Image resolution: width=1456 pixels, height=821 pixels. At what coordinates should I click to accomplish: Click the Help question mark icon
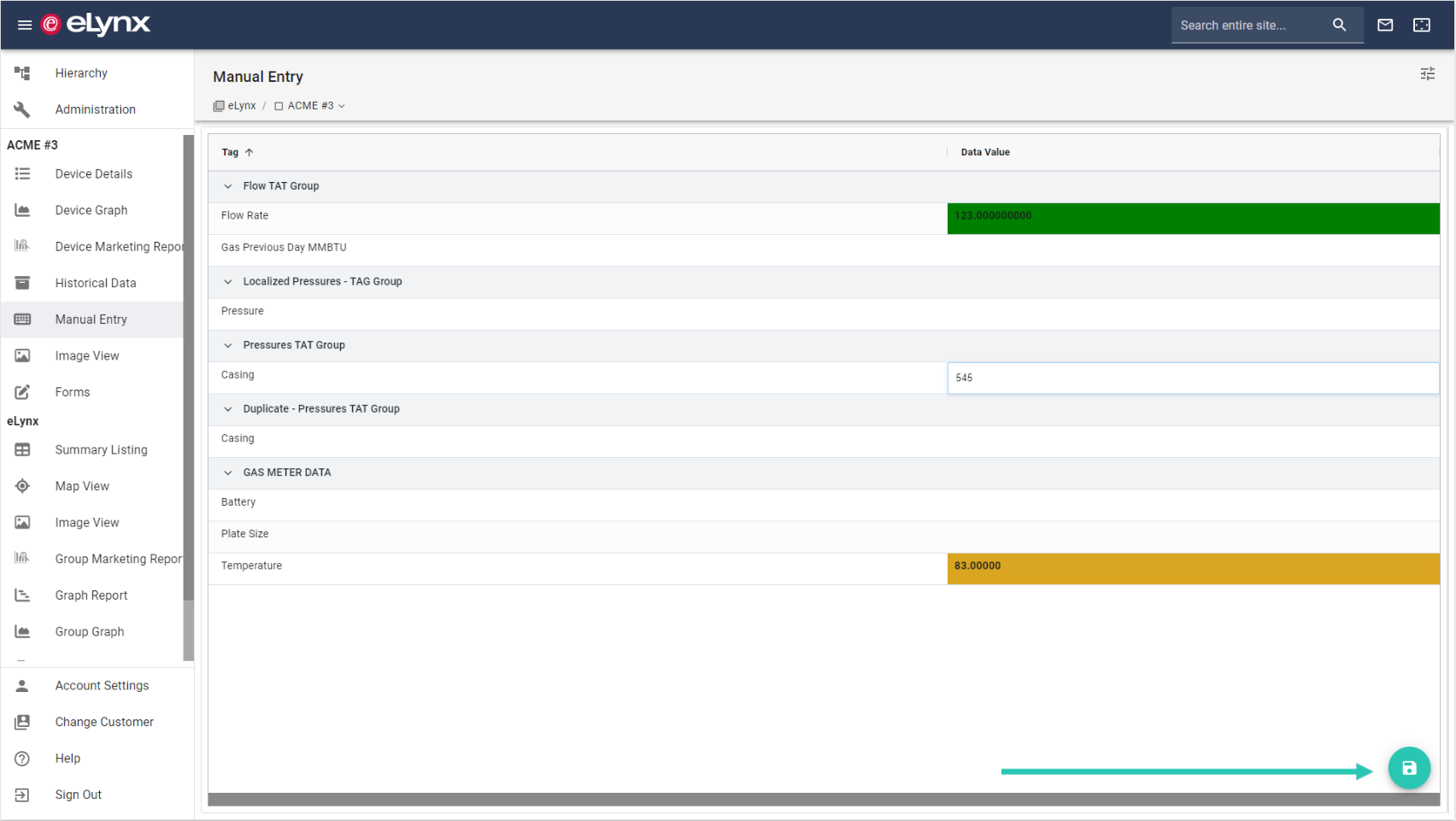22,759
